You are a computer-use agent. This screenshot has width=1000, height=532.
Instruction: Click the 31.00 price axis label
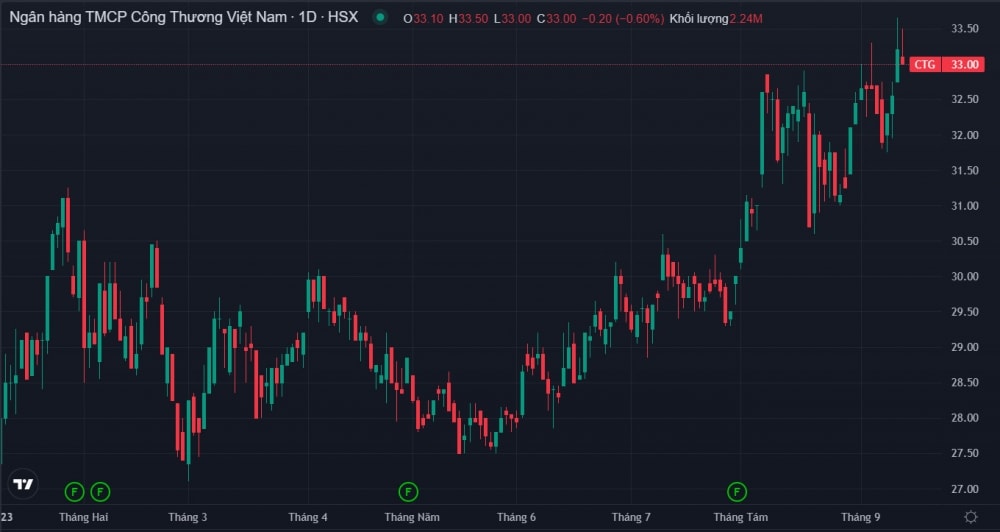pyautogui.click(x=964, y=206)
